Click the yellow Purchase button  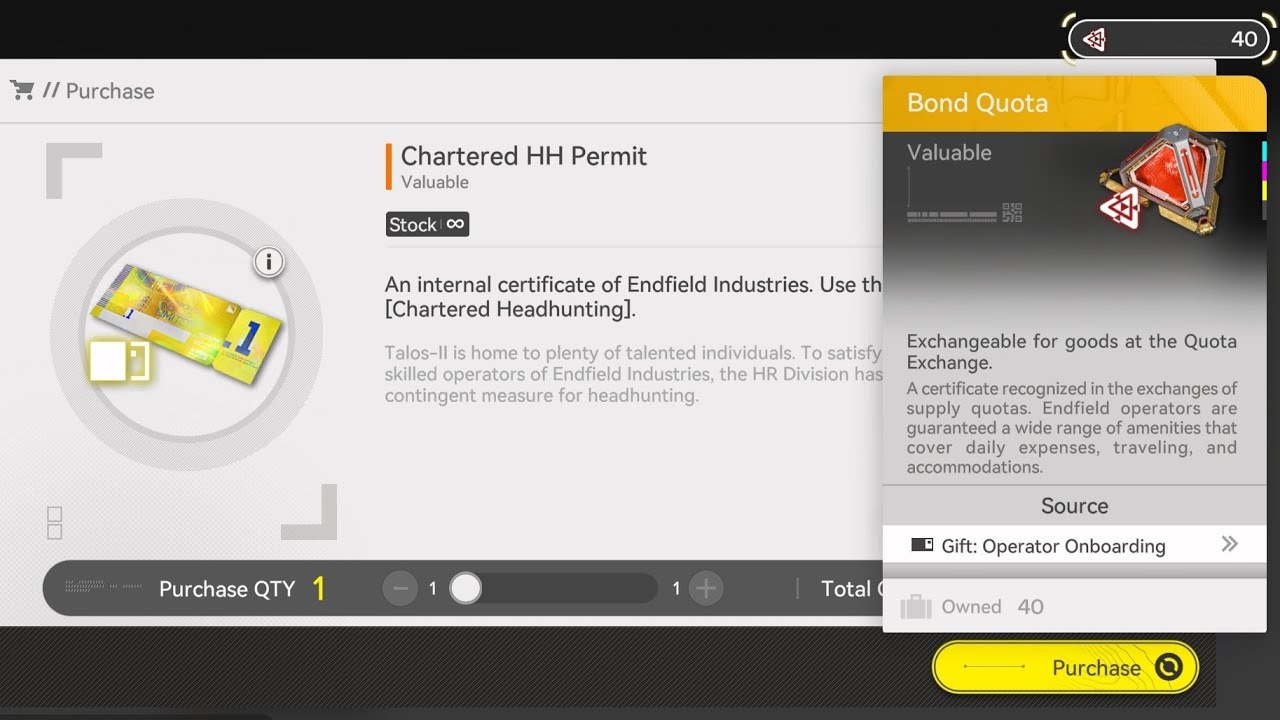pos(1065,667)
